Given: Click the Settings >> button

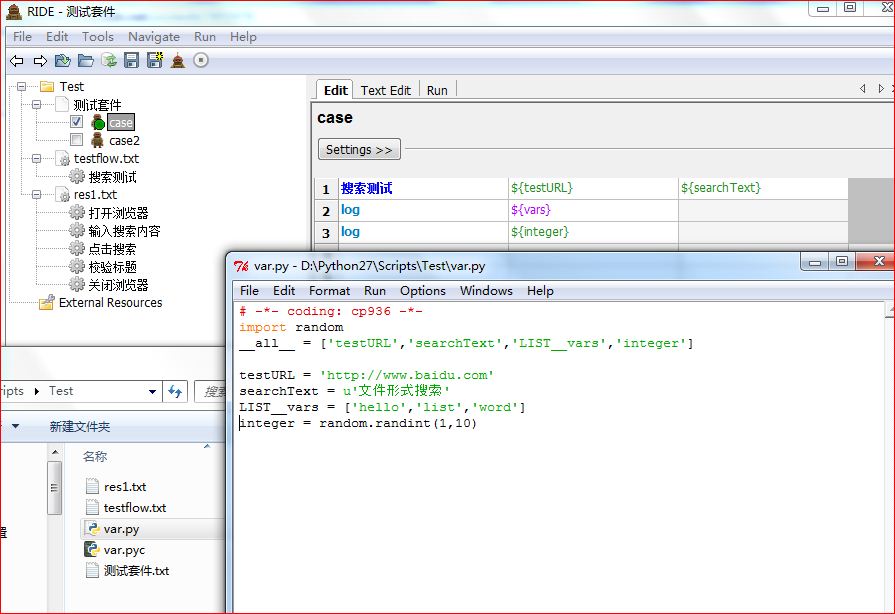Looking at the screenshot, I should click(359, 150).
